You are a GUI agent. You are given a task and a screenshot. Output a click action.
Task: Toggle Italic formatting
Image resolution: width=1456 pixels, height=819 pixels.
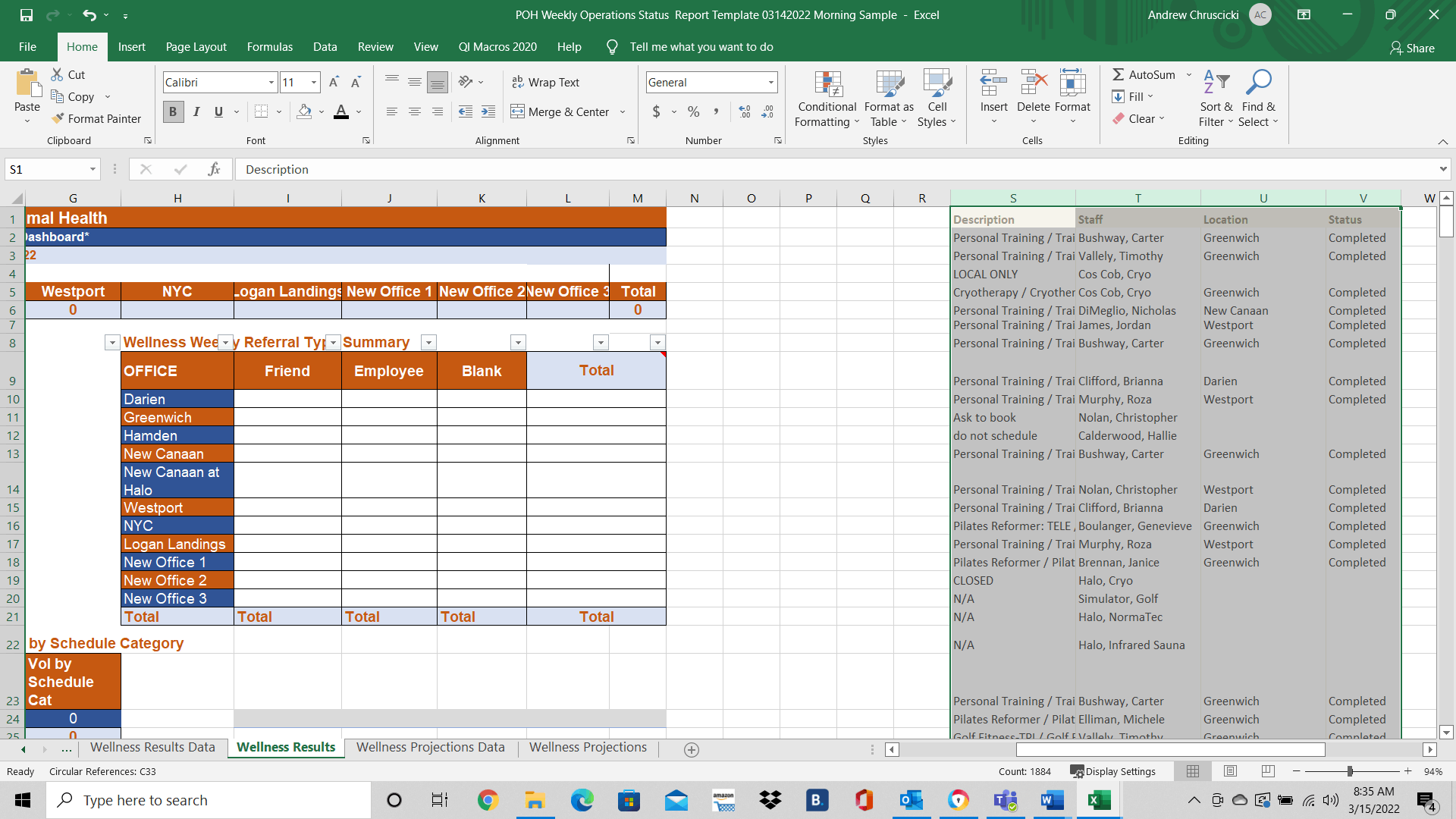(196, 112)
